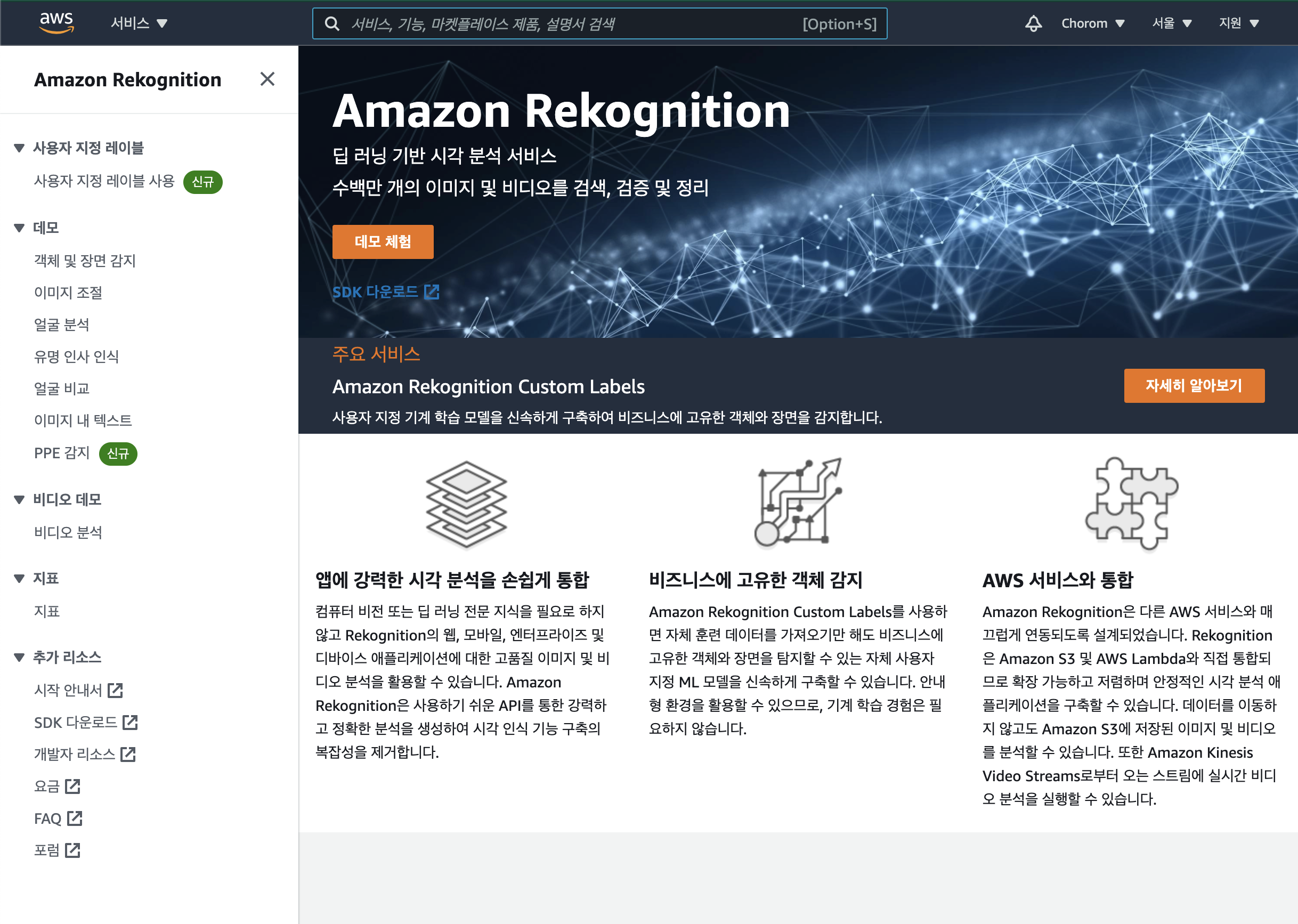
Task: Click external link icon next to FAQ
Action: pos(75,818)
